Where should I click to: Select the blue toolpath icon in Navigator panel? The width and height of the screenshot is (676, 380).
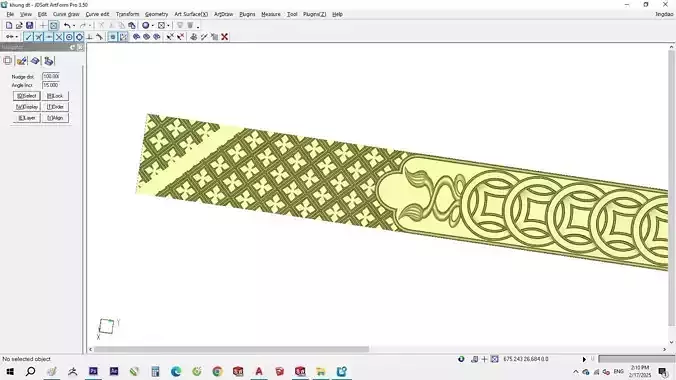click(49, 61)
